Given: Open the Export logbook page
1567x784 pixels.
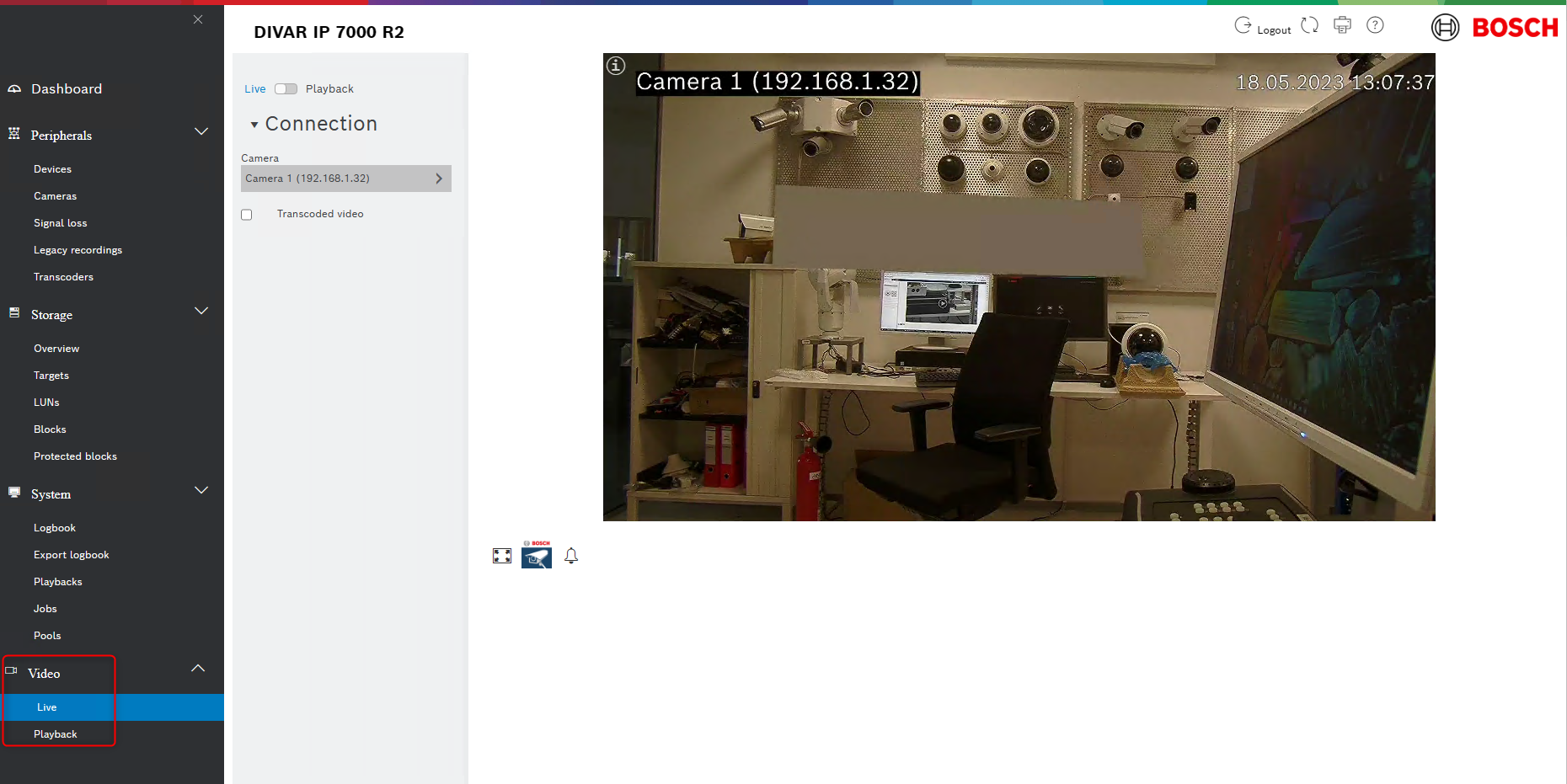Looking at the screenshot, I should coord(72,555).
